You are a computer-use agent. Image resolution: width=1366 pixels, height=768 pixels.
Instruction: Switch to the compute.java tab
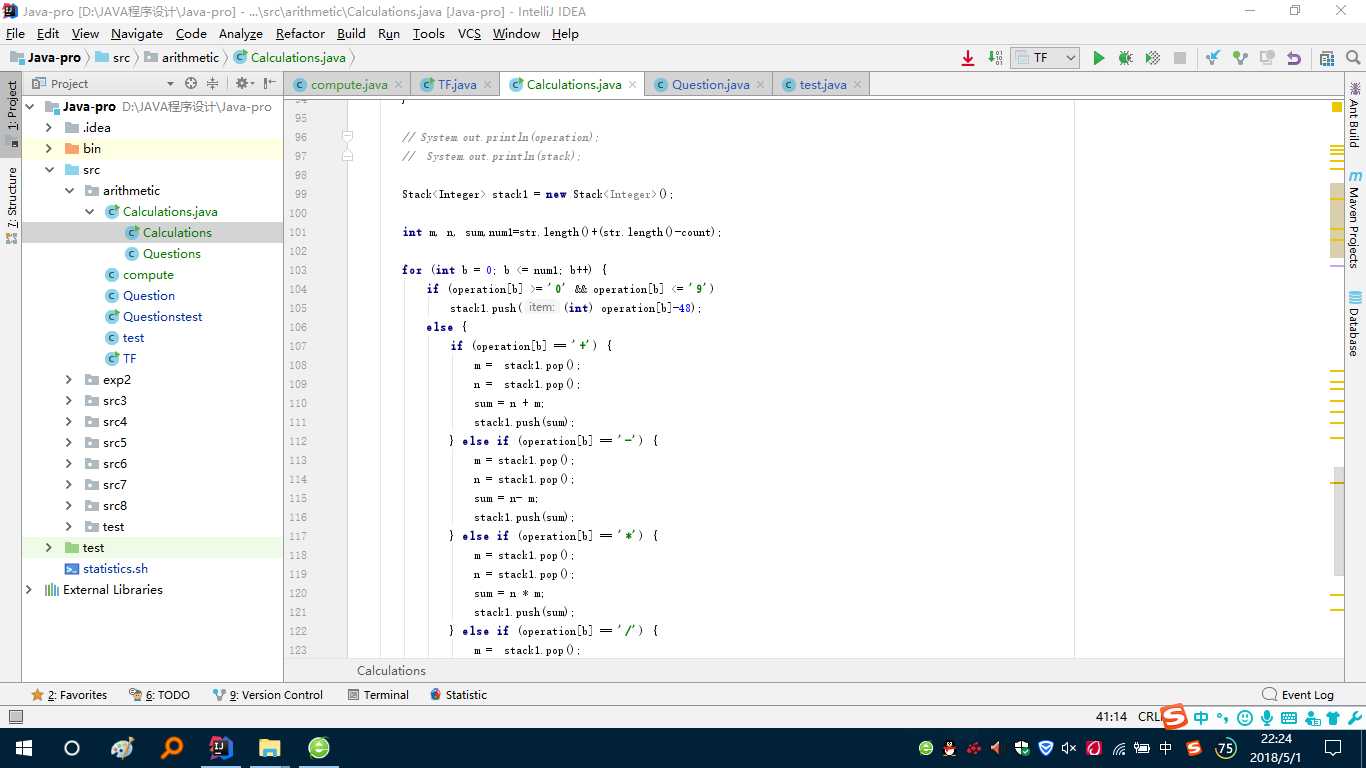(347, 85)
